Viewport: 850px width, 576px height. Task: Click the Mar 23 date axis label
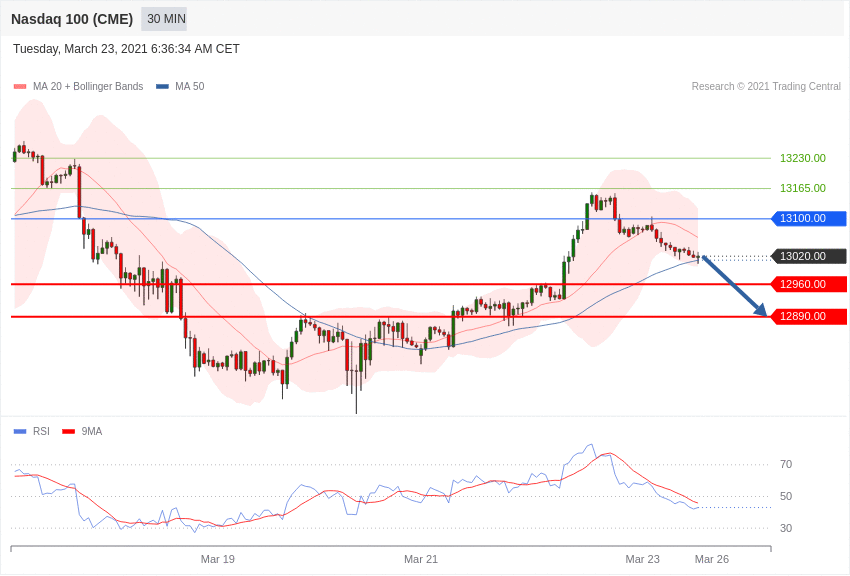pyautogui.click(x=642, y=559)
